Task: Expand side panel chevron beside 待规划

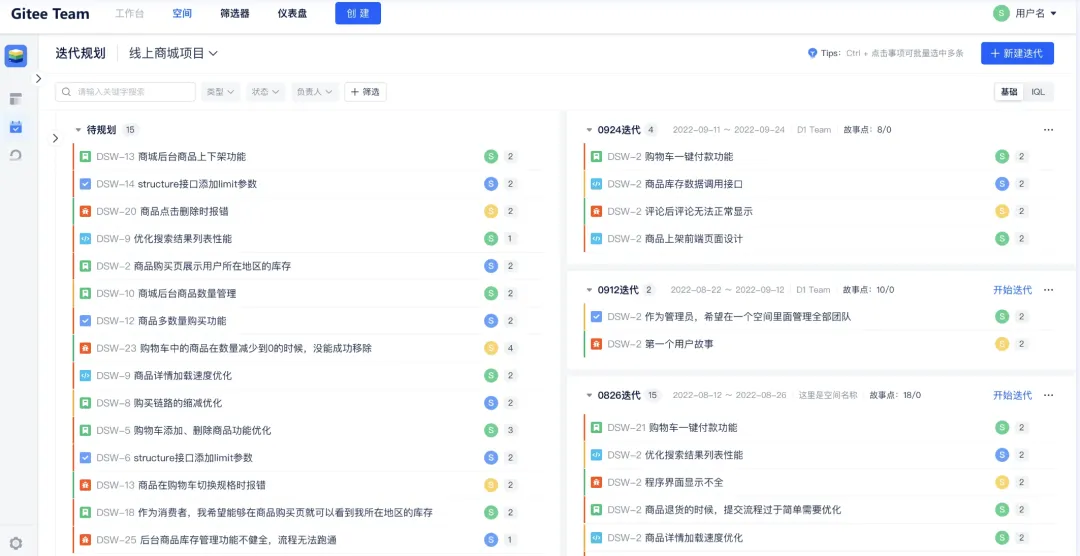Action: [56, 138]
